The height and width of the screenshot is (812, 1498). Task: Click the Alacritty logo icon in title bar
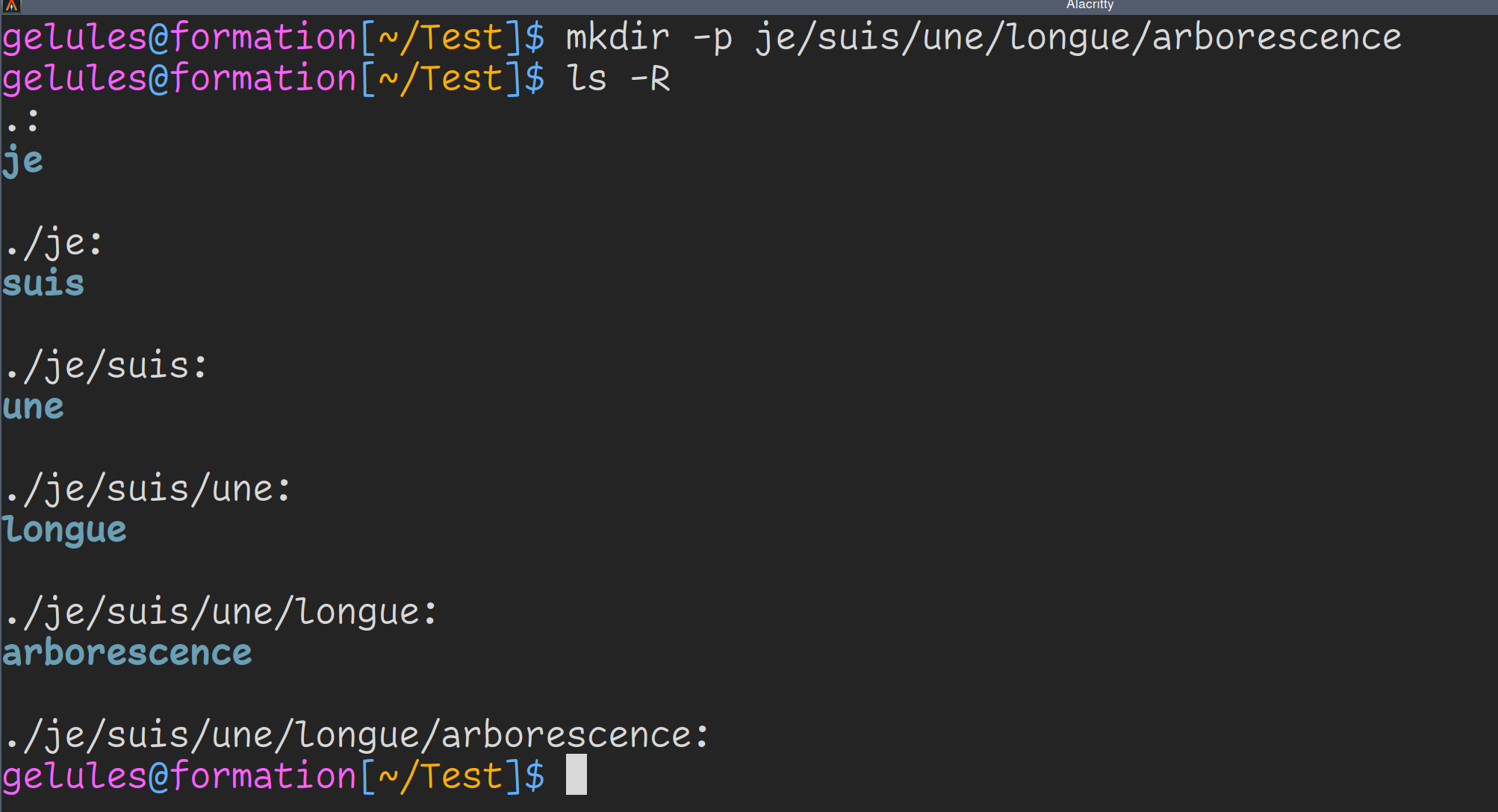[11, 6]
